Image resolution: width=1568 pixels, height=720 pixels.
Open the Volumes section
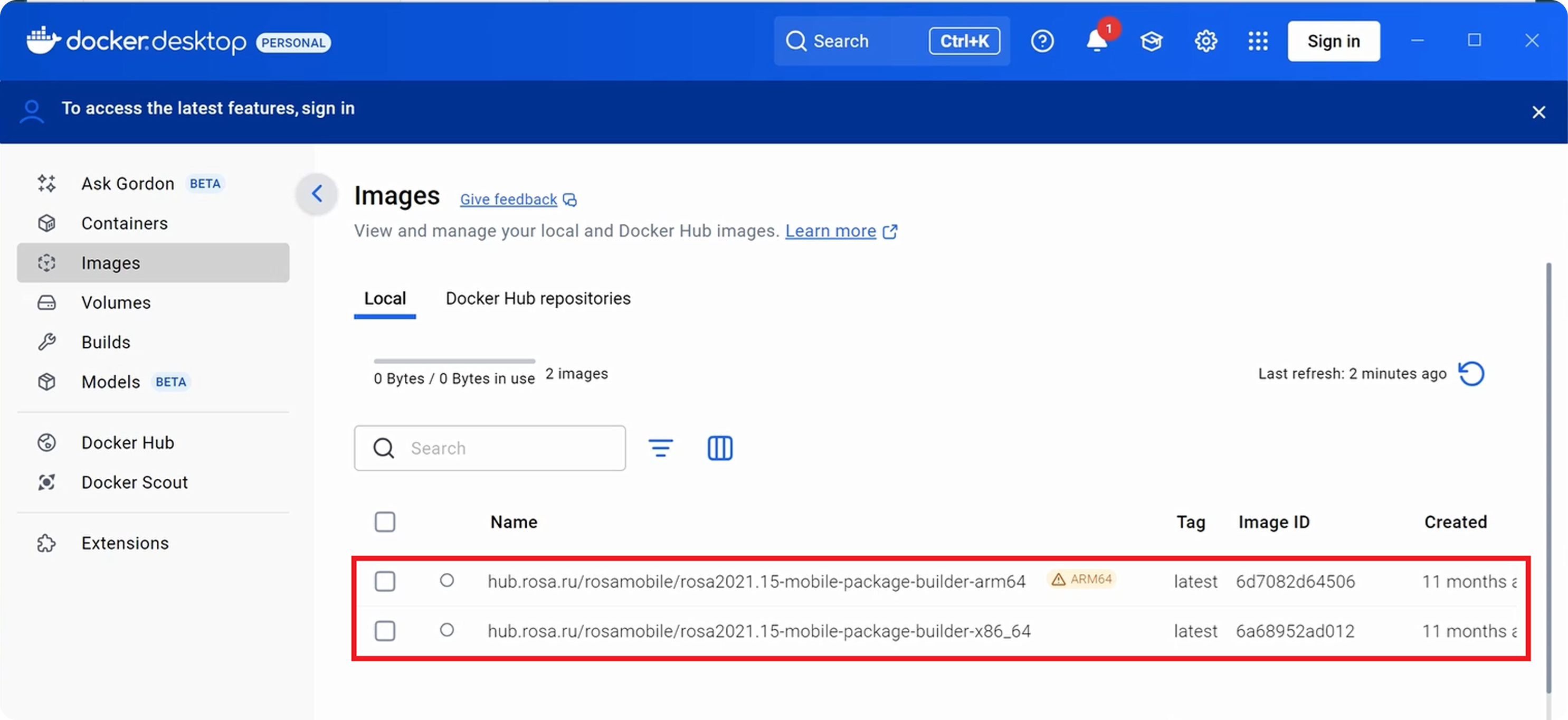coord(153,302)
